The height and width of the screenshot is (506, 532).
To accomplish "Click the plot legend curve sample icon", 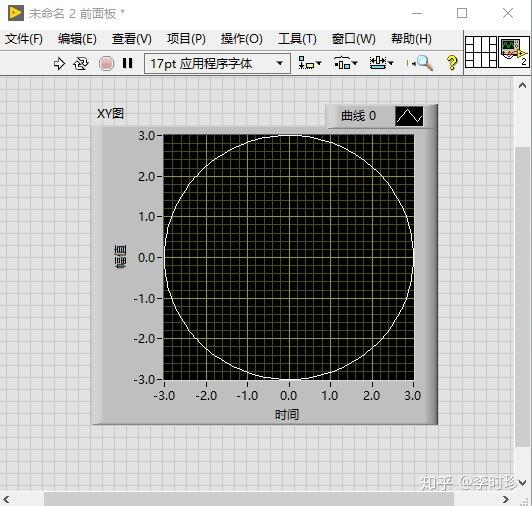I will pyautogui.click(x=409, y=116).
